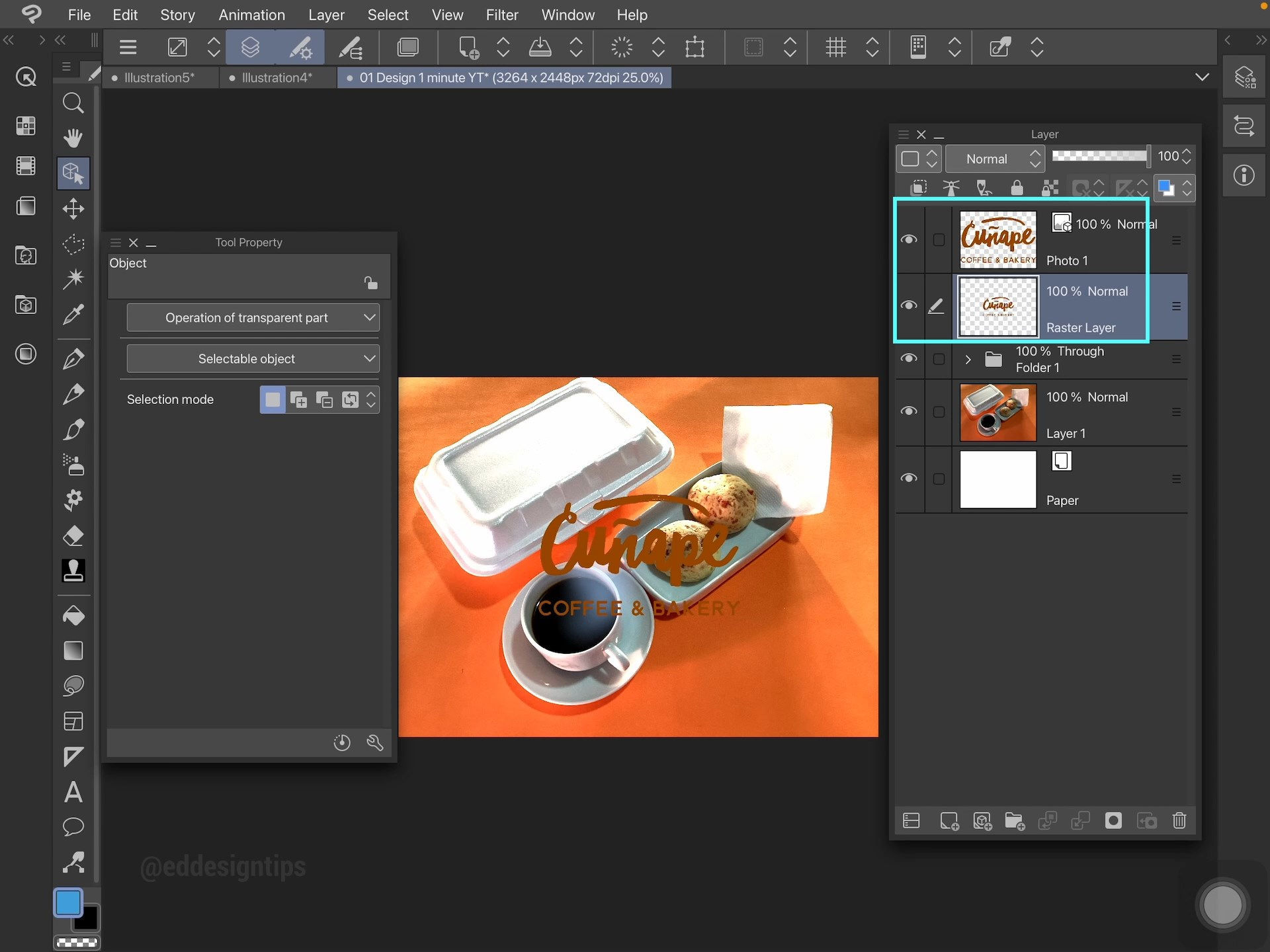
Task: Hide the Folder 1 layer group
Action: (x=909, y=358)
